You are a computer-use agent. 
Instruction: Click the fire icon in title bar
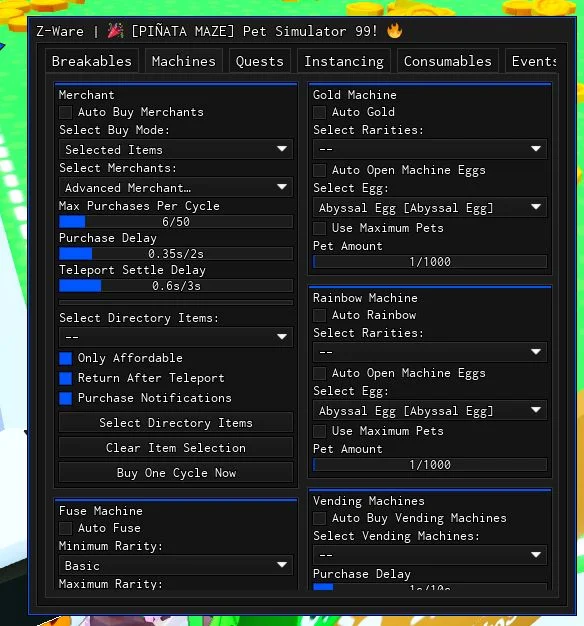(x=394, y=31)
